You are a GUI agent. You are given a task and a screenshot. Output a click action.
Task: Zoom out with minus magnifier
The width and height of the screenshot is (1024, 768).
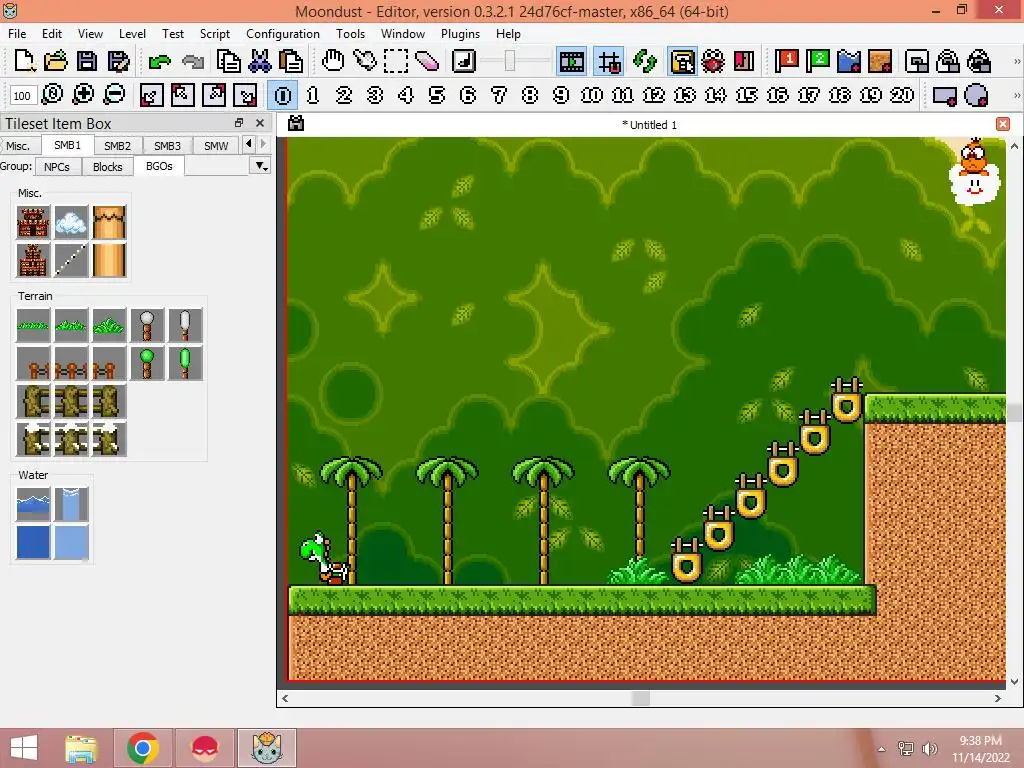coord(114,95)
